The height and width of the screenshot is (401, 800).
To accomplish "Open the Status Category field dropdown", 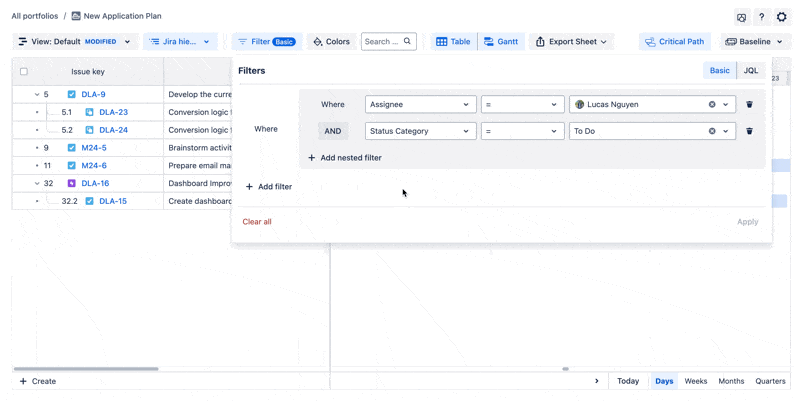I will [420, 131].
